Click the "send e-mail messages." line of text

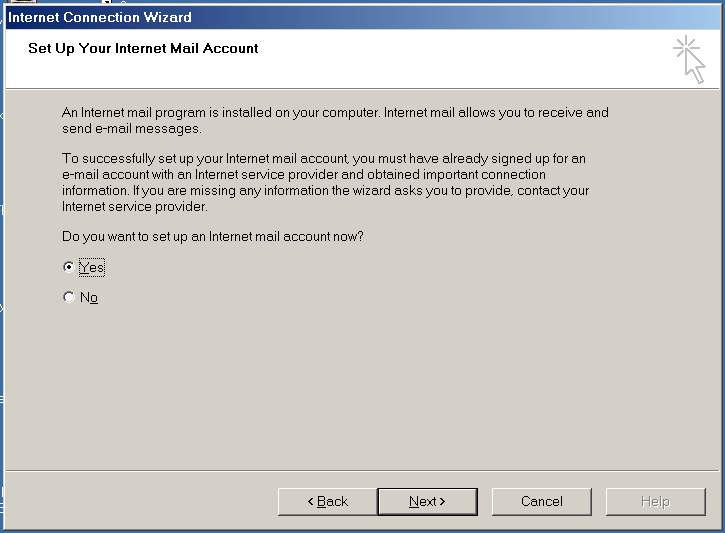coord(132,128)
